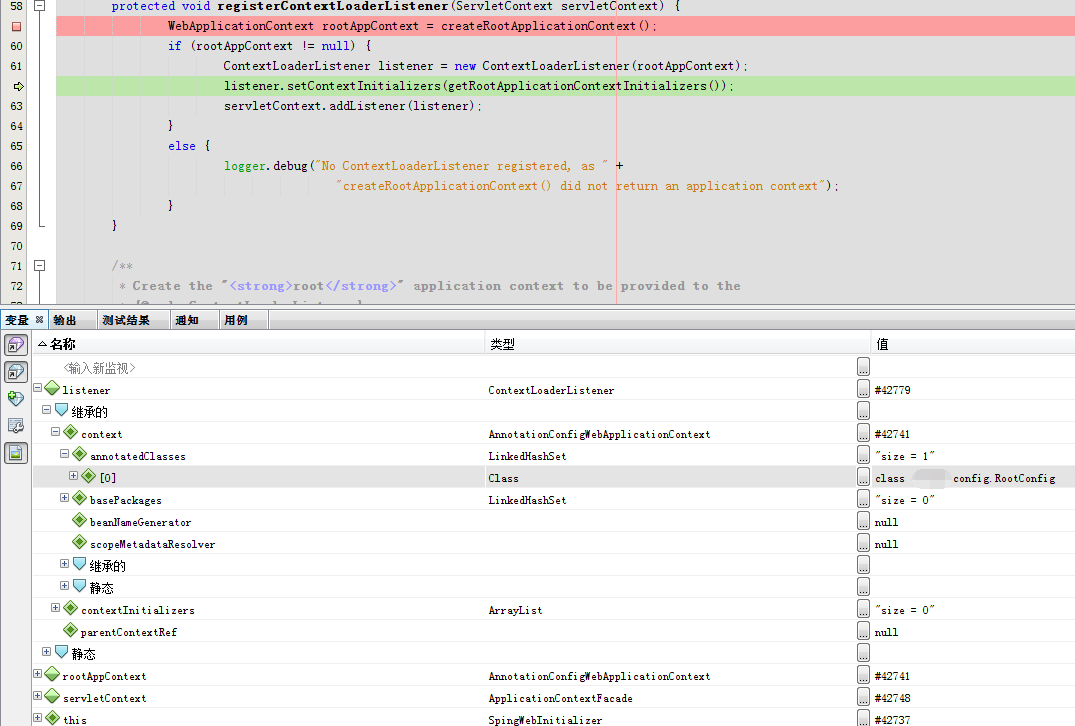Image resolution: width=1075 pixels, height=726 pixels.
Task: Click the first debugger sidebar icon in variables panel
Action: pos(16,345)
